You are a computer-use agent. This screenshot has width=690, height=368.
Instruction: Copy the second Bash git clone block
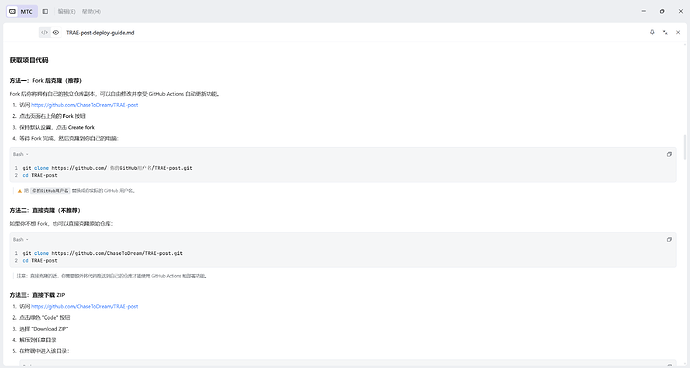[x=669, y=239]
